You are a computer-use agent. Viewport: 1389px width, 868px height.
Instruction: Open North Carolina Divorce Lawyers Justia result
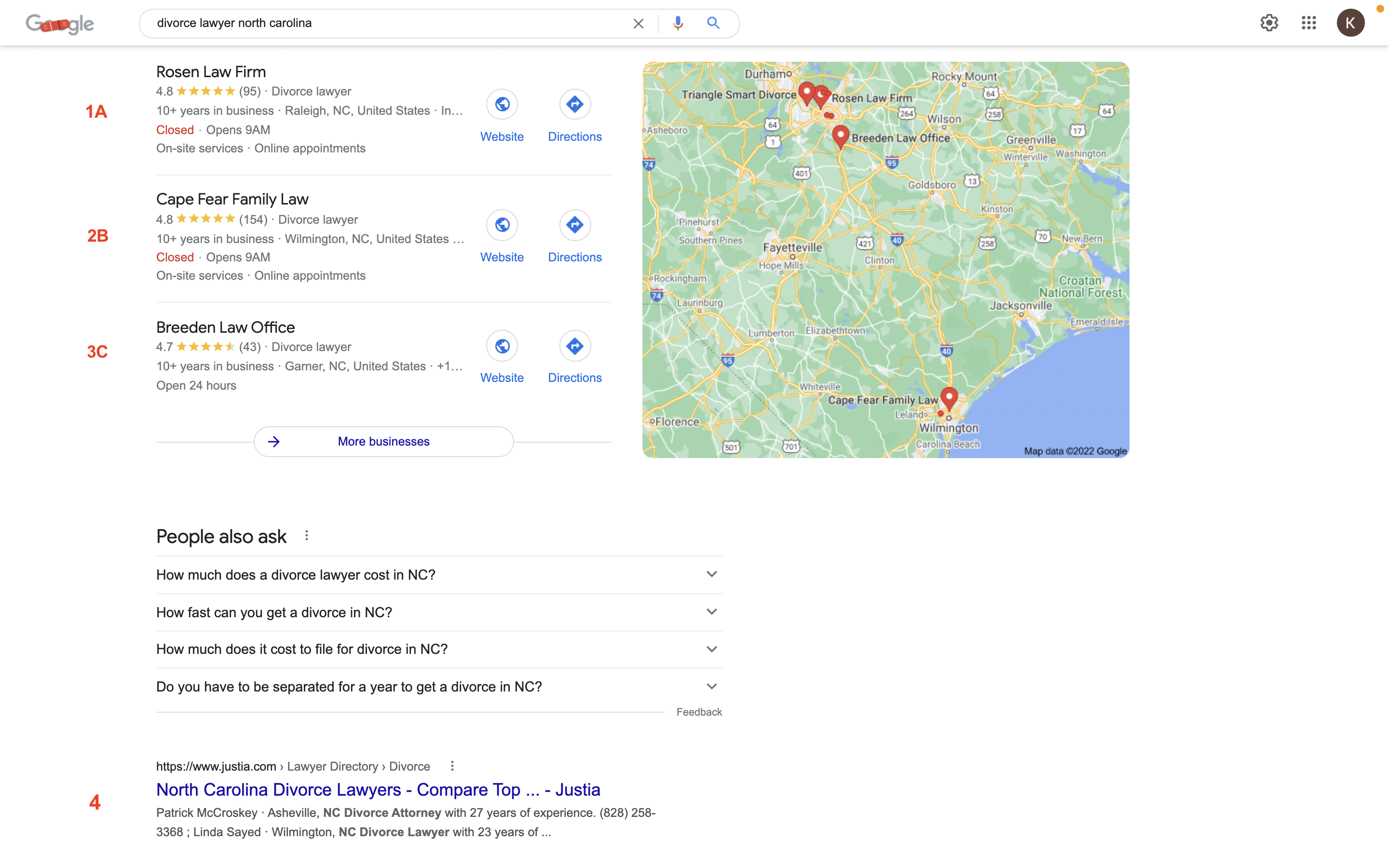click(378, 790)
